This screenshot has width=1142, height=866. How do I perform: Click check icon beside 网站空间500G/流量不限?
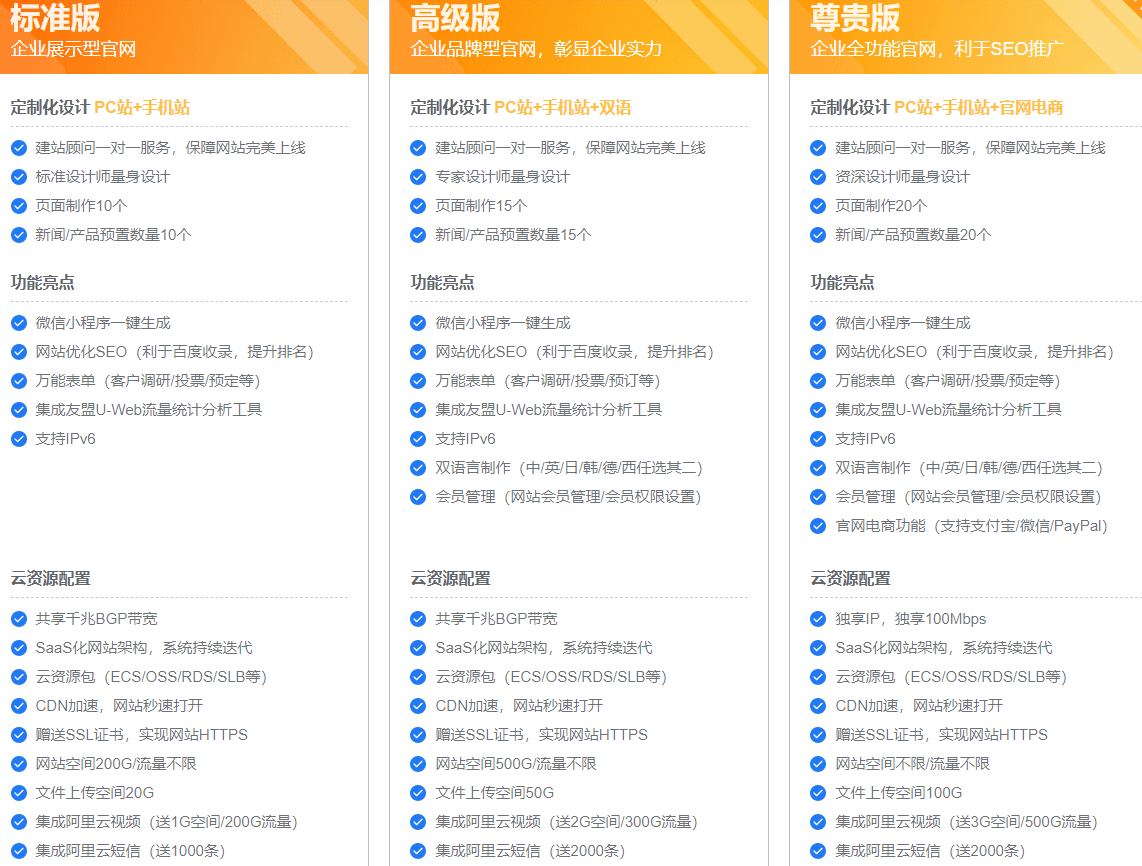tap(418, 764)
